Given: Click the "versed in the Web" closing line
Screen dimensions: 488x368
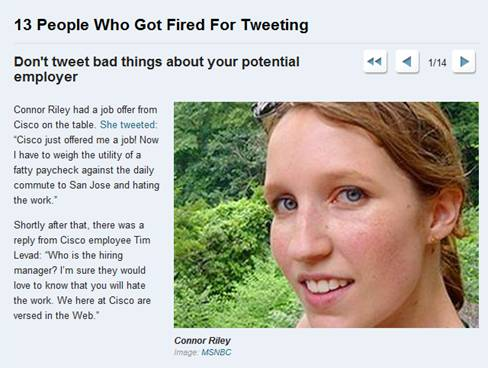Looking at the screenshot, I should [56, 316].
